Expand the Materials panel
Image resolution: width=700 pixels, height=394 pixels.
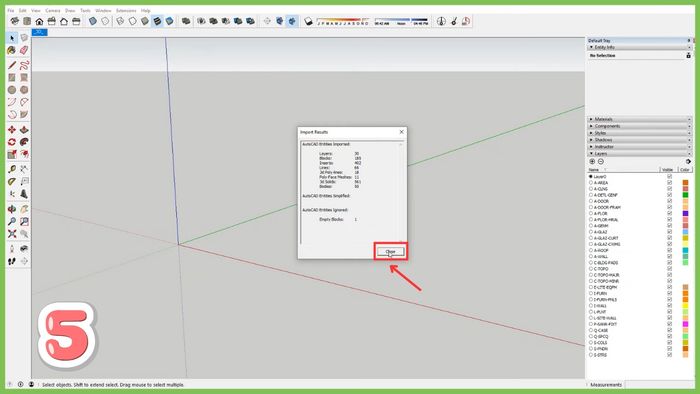pyautogui.click(x=639, y=119)
